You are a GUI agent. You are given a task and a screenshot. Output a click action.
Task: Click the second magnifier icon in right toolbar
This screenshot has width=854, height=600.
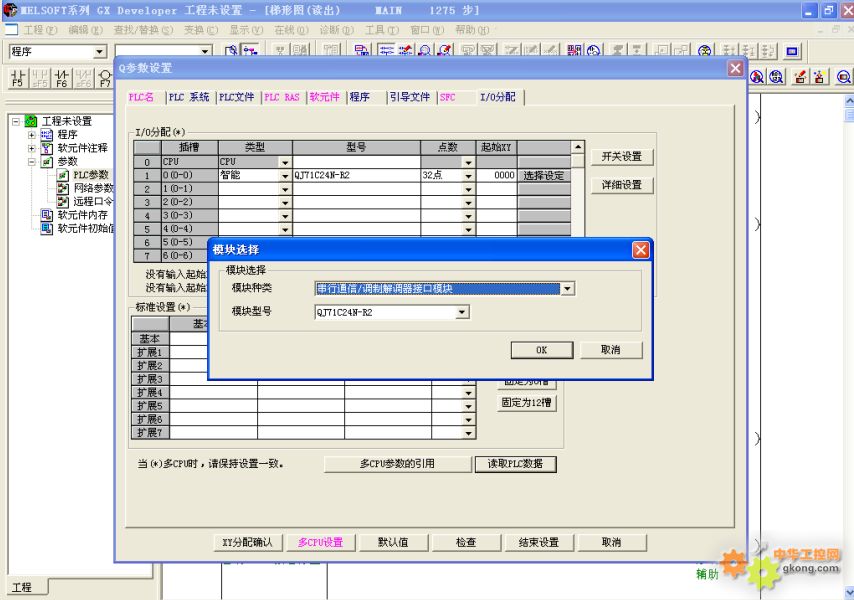777,77
